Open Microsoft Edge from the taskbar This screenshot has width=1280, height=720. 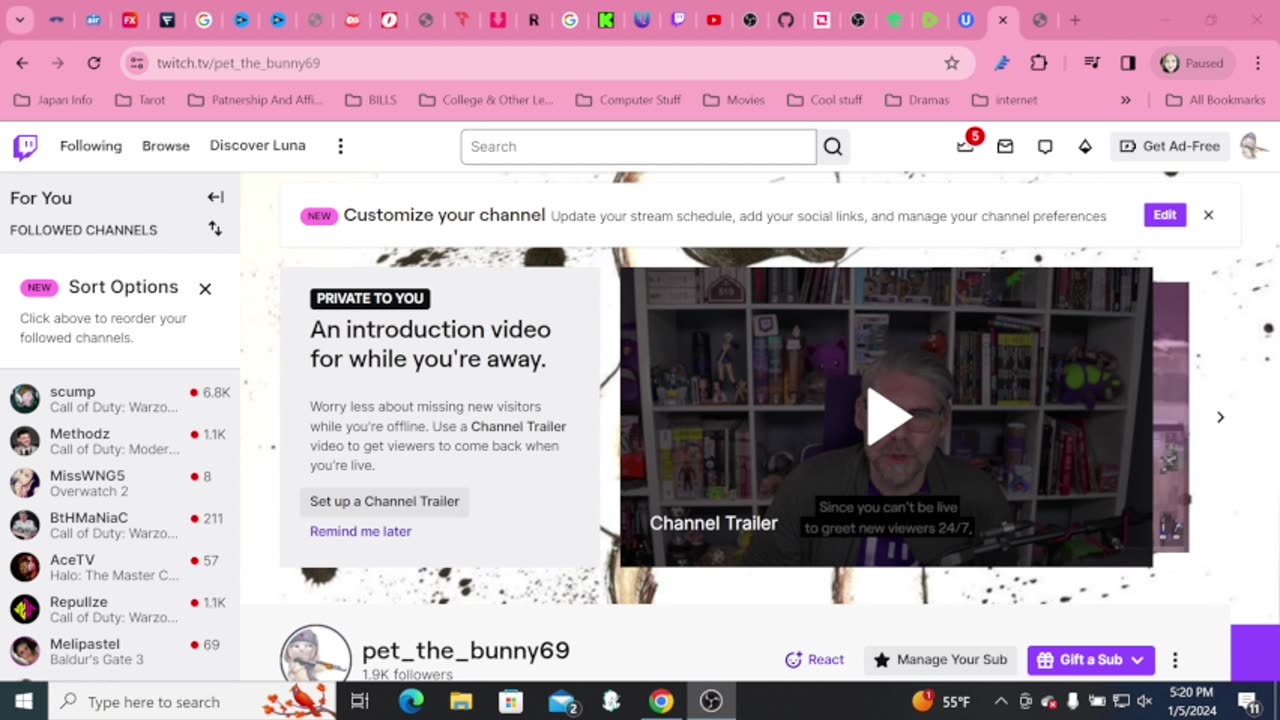(411, 702)
